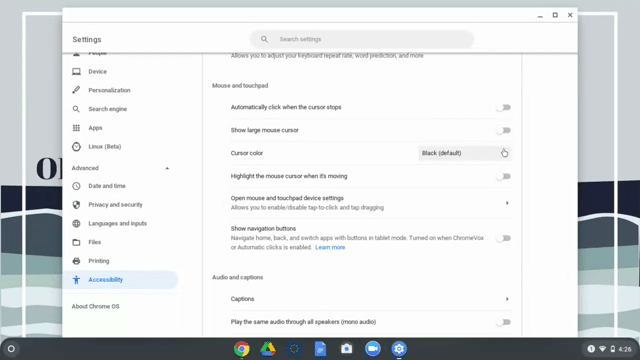This screenshot has height=360, width=640.
Task: Click the 'Allows you to enable/disable tap-to-click' text
Action: (x=307, y=208)
